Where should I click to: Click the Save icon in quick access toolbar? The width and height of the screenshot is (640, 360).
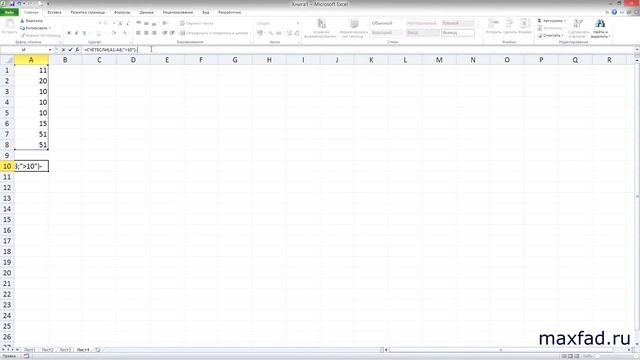point(11,4)
